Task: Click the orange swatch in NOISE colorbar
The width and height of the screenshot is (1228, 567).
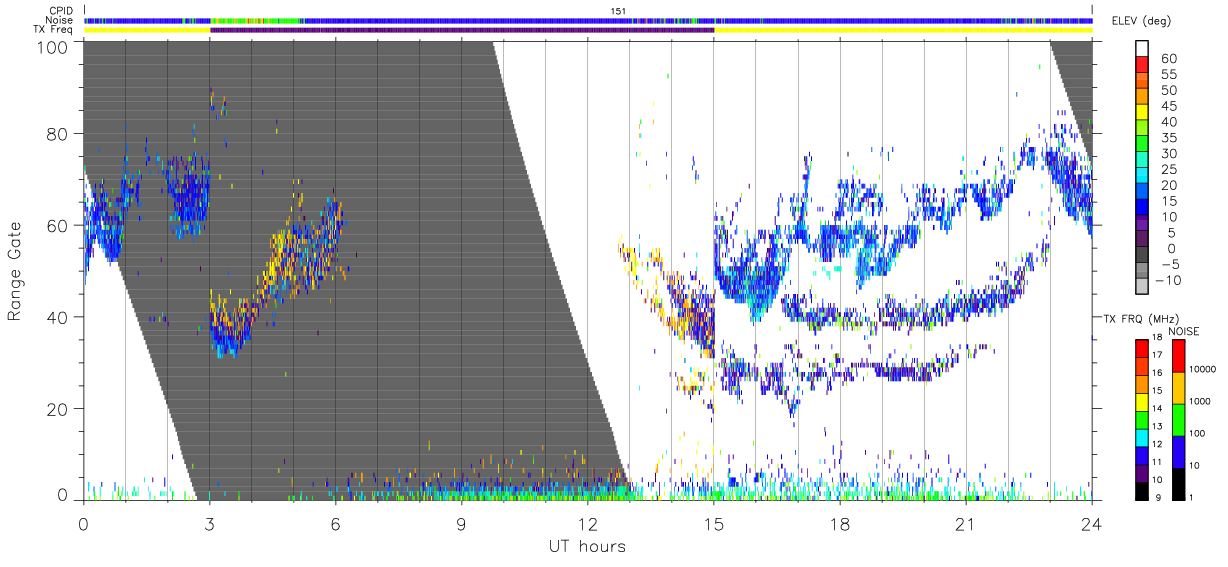Action: pyautogui.click(x=1177, y=388)
